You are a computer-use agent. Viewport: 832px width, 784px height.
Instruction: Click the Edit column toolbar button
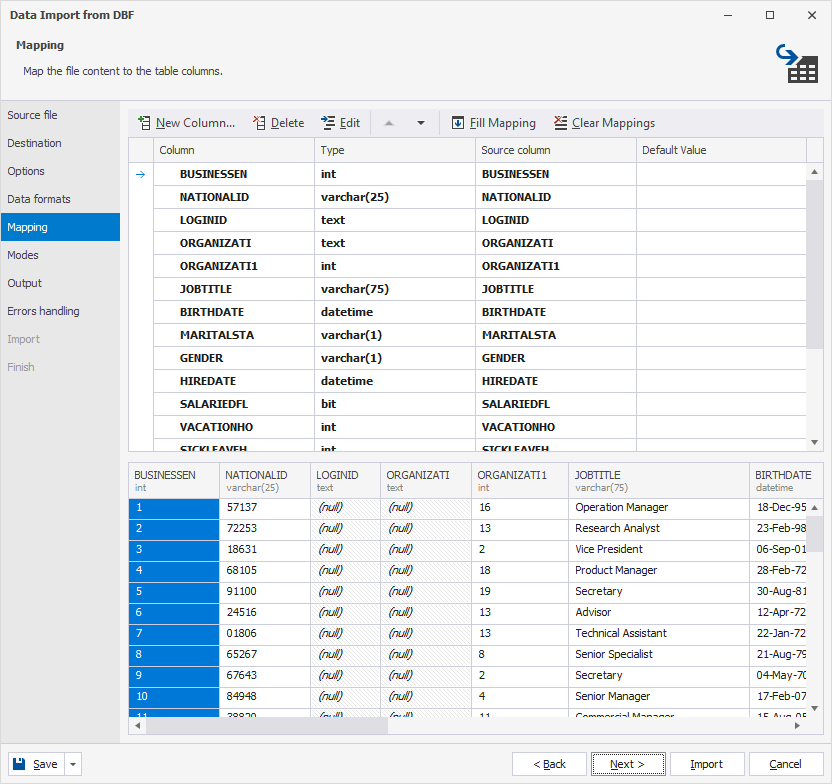341,123
